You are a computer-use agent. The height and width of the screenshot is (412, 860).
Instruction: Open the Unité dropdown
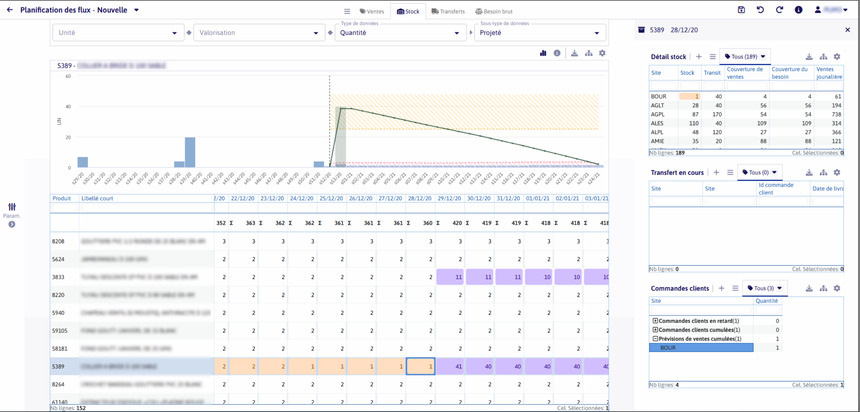(118, 33)
